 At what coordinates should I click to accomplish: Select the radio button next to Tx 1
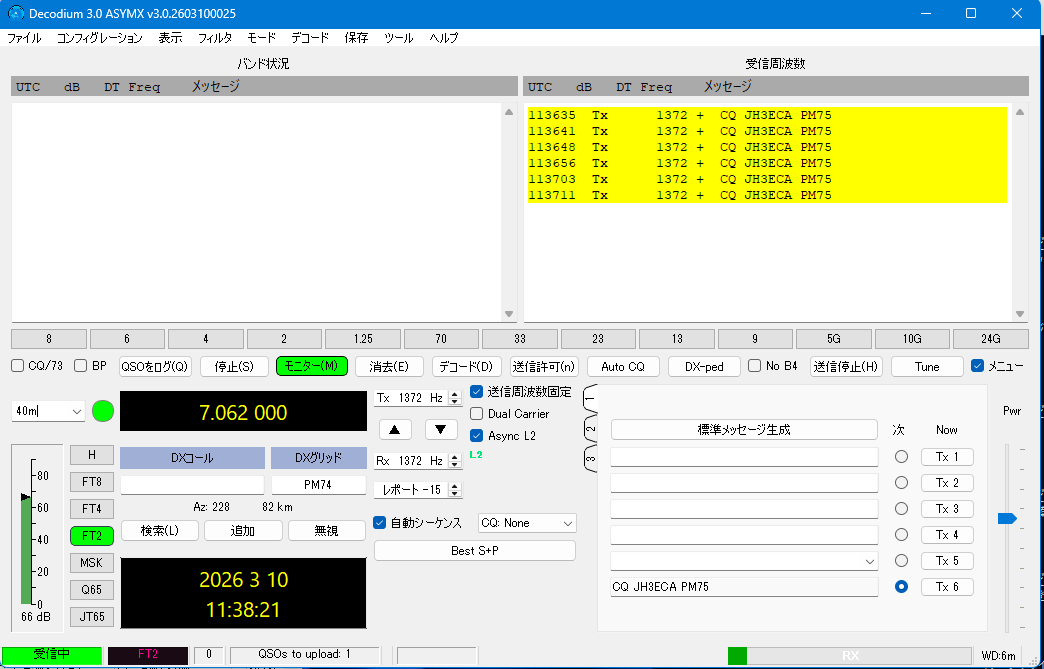[x=901, y=457]
